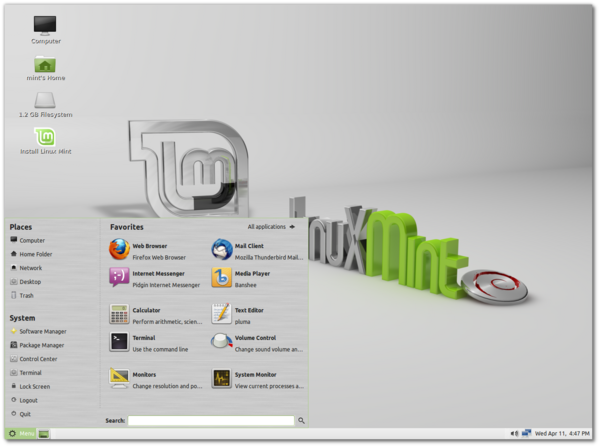
Task: Open the Computer desktop icon
Action: [45, 28]
